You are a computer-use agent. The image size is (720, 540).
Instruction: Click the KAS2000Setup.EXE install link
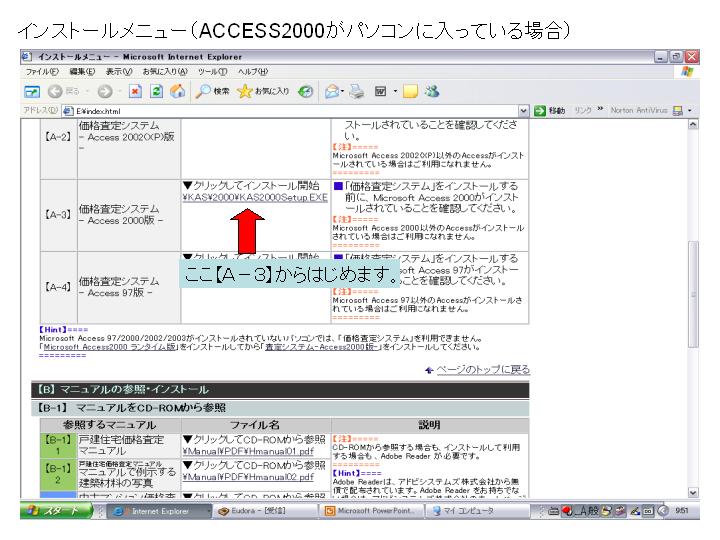pos(255,197)
